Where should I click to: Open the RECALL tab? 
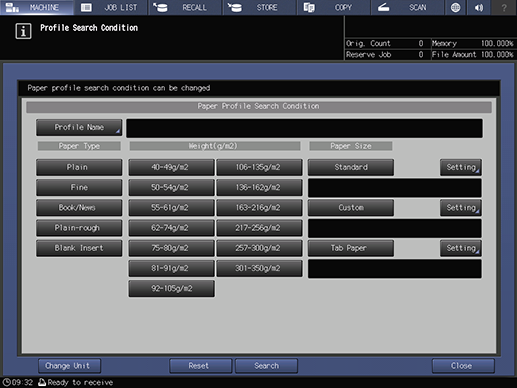point(185,7)
